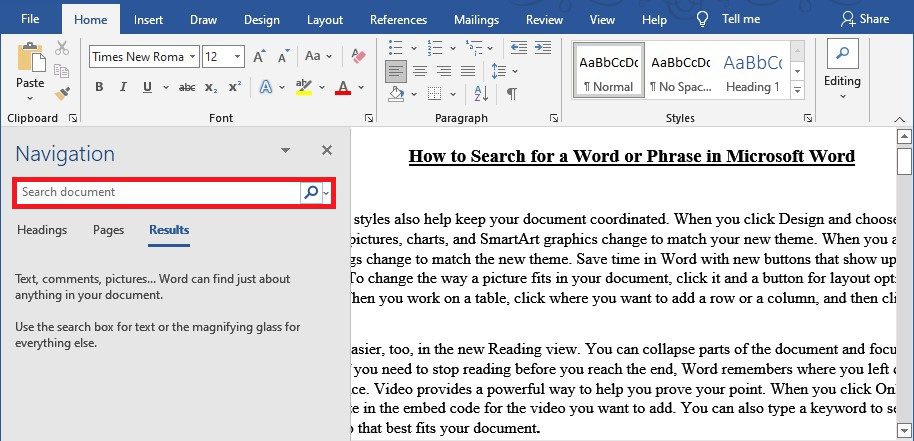
Task: Click the magnifying glass search icon
Action: (x=311, y=192)
